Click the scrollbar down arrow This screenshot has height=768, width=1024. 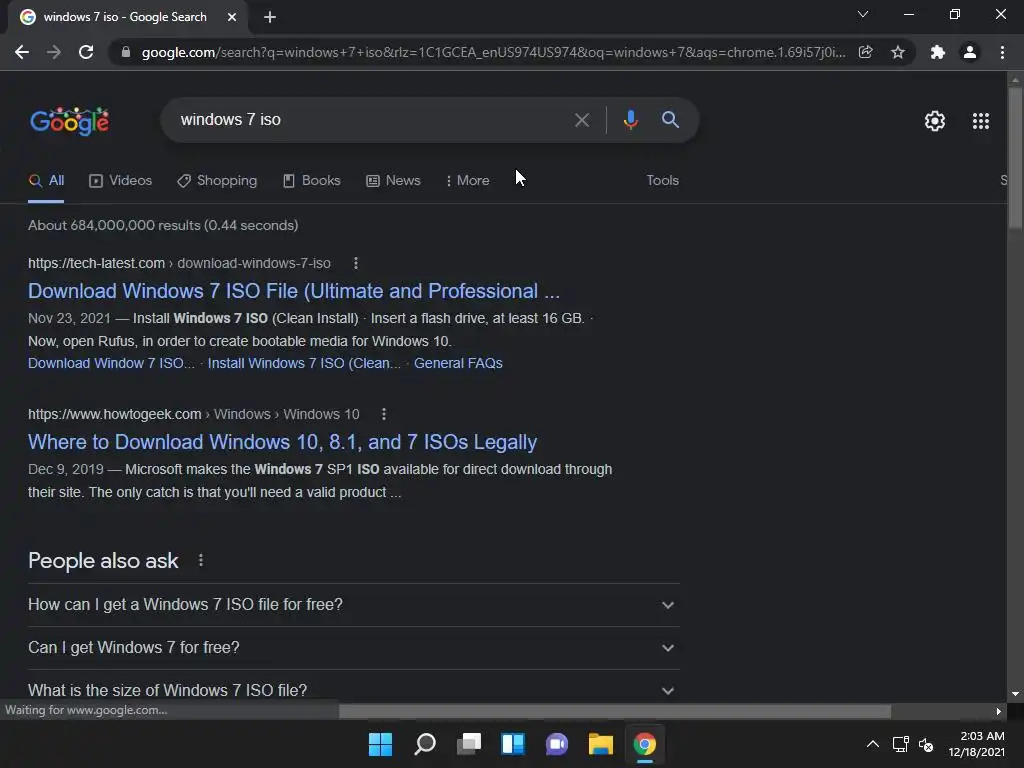(x=1014, y=694)
